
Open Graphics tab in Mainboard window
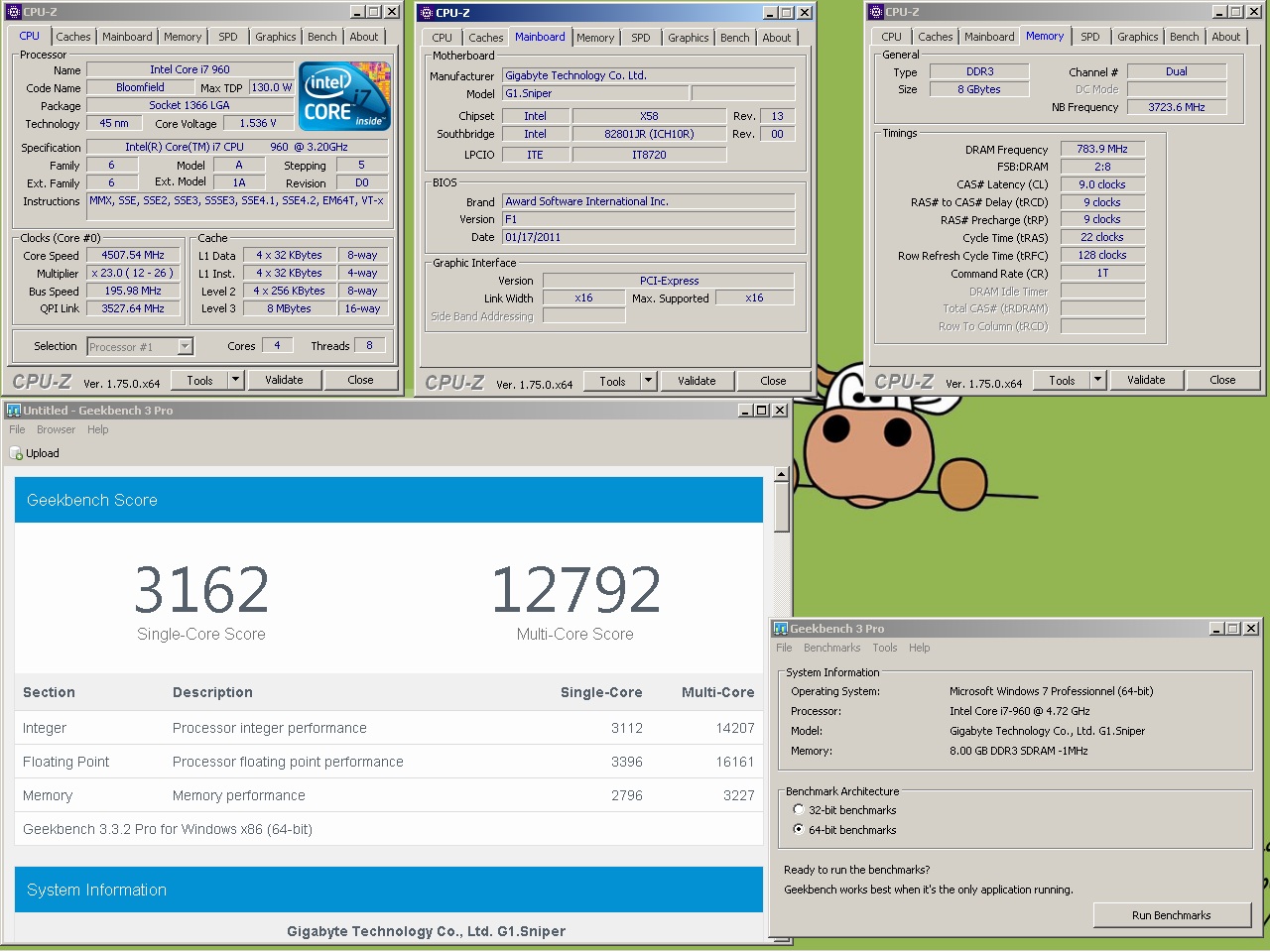pyautogui.click(x=689, y=38)
